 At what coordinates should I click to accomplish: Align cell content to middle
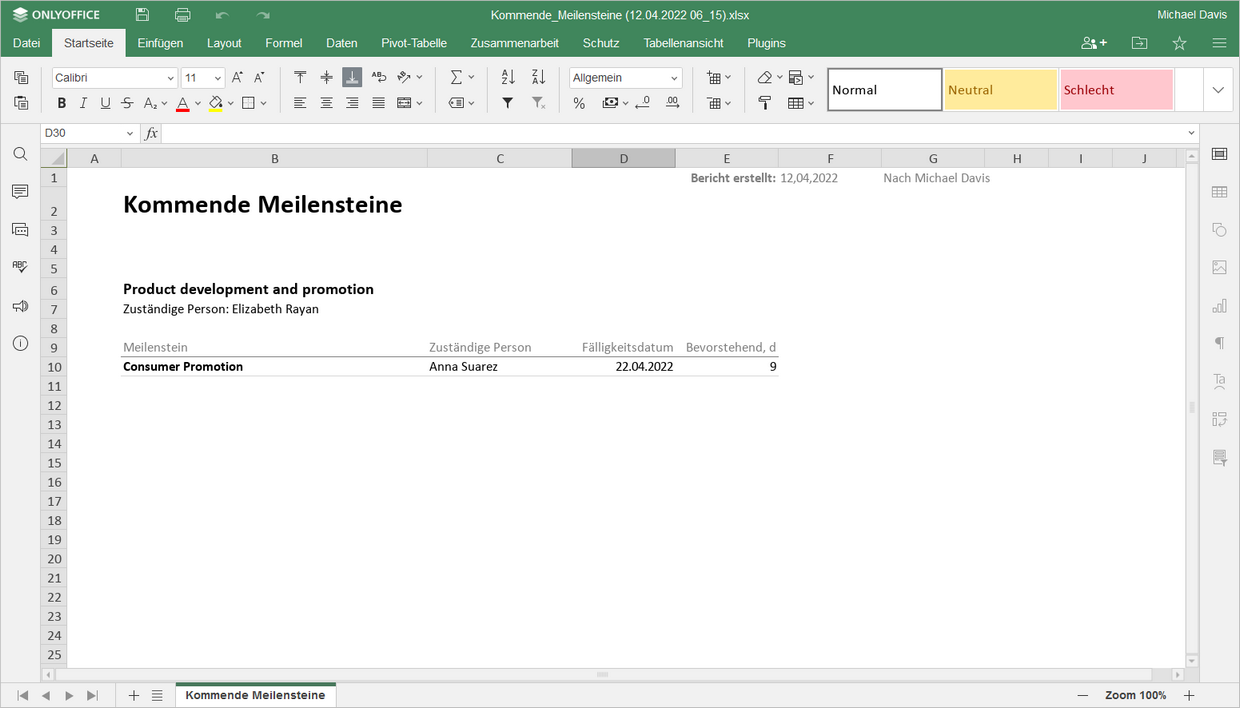(326, 77)
